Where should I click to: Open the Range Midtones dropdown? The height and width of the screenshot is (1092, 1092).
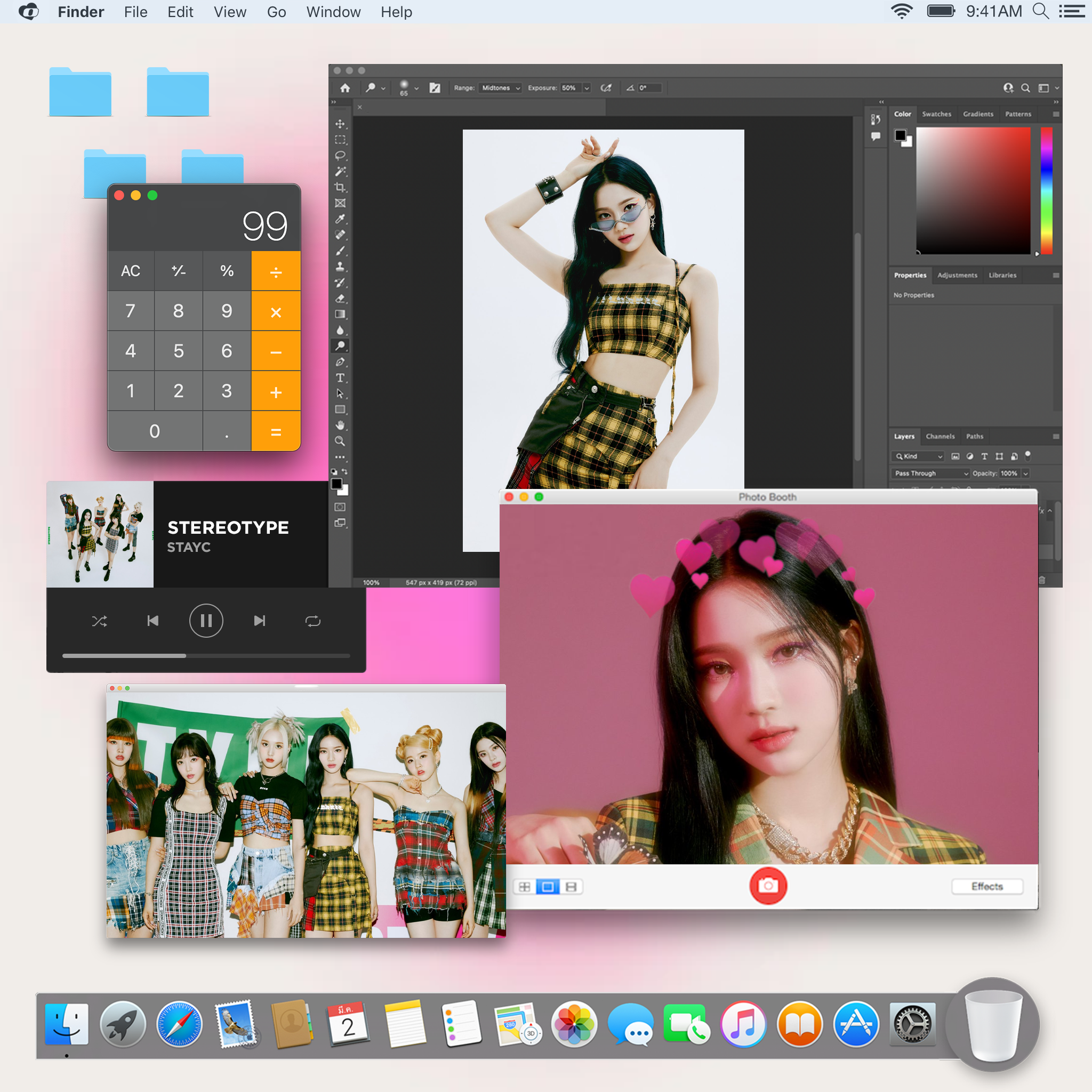point(500,87)
